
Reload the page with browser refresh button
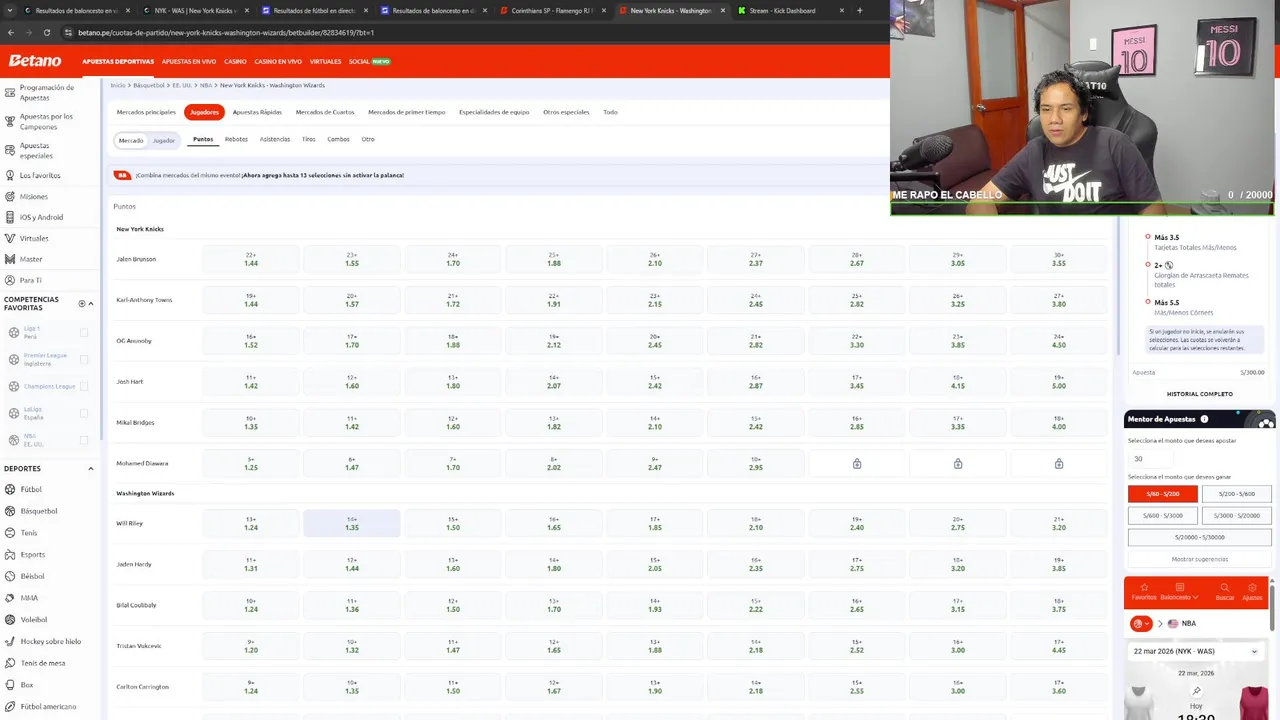[x=46, y=32]
